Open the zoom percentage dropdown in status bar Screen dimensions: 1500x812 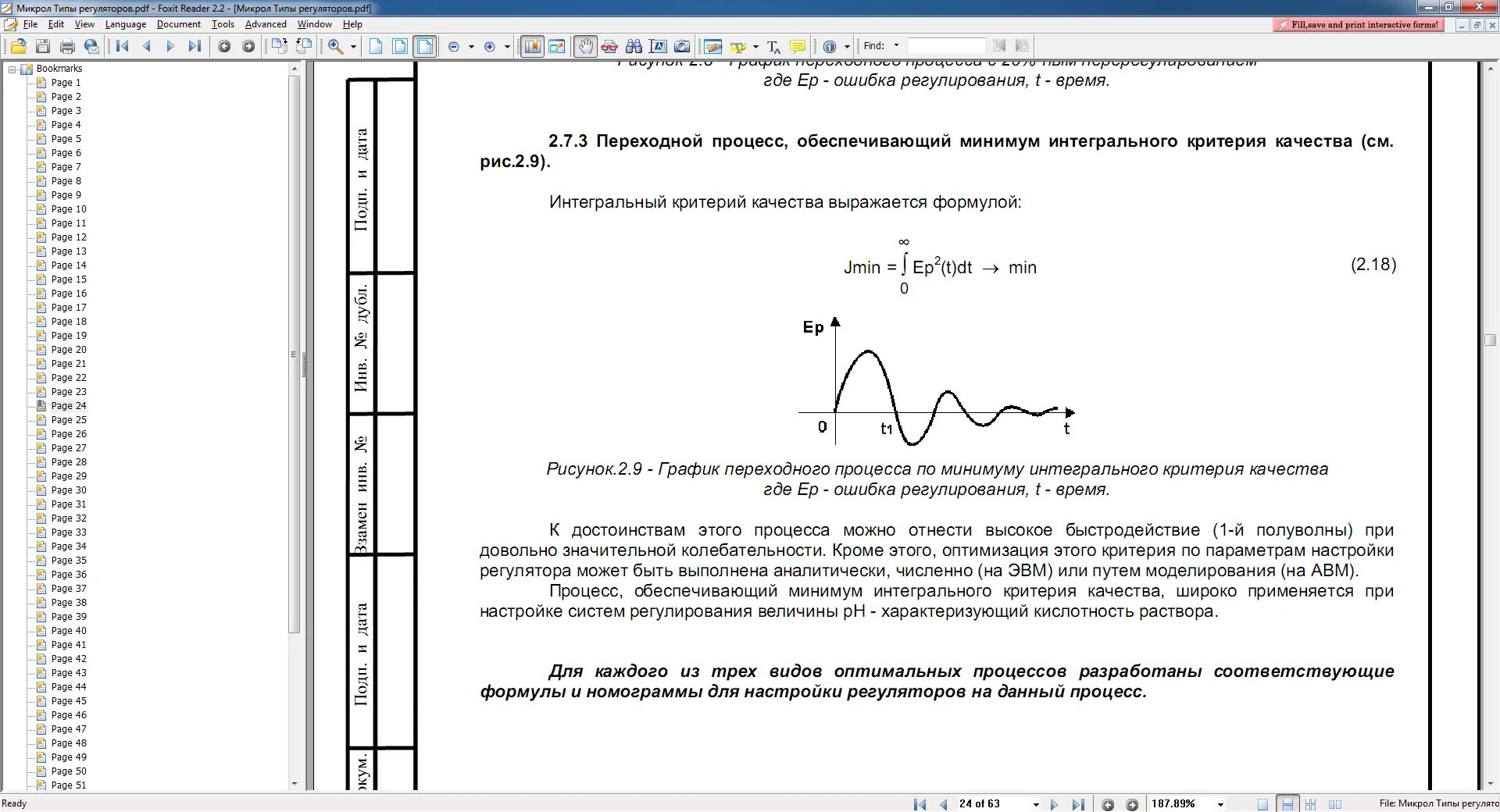(x=1220, y=804)
